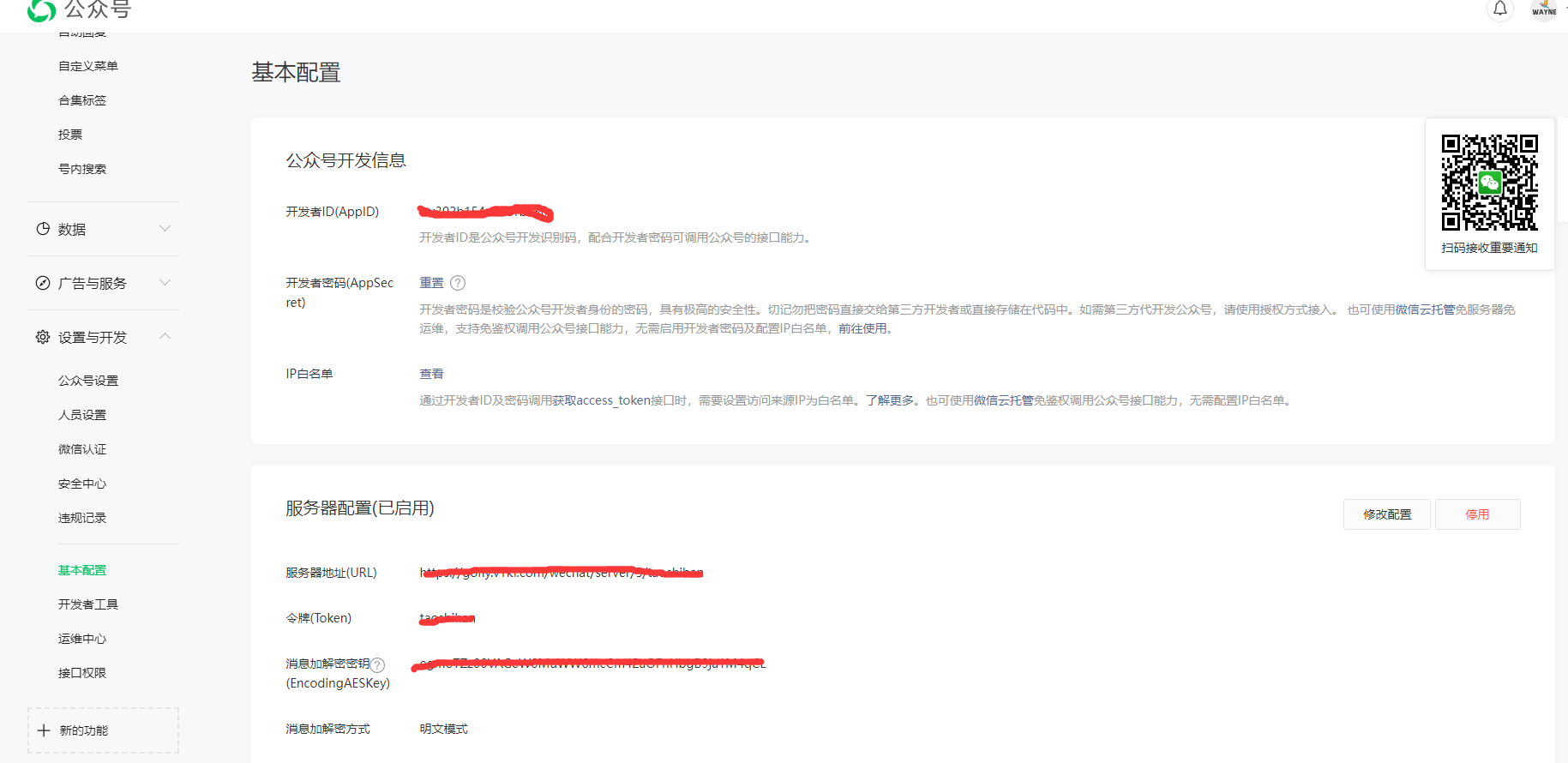Viewport: 1568px width, 763px height.
Task: Click the 修改配置 button
Action: (x=1386, y=514)
